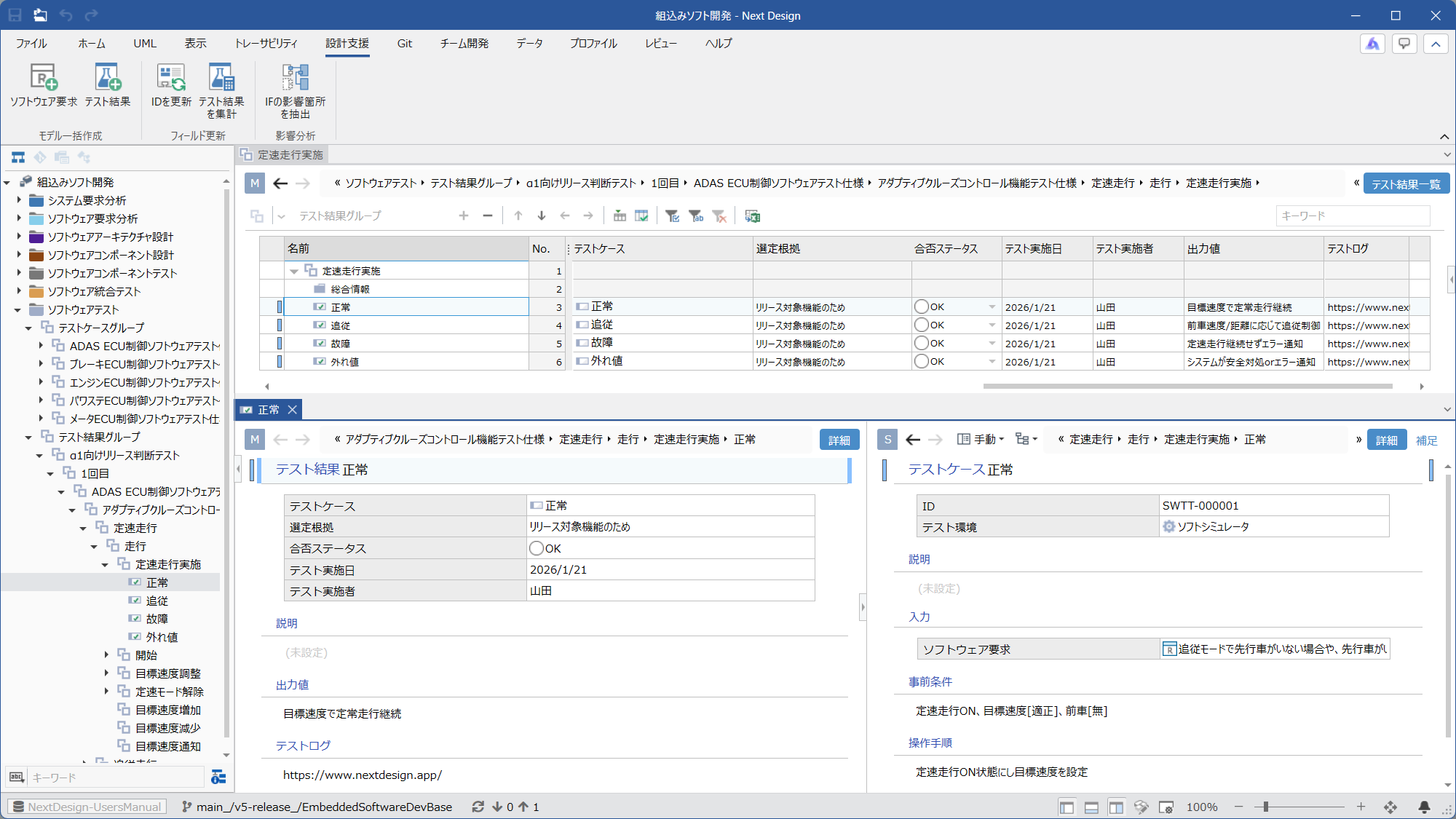Select the OK radio in the 外れ値 grid row
1456x819 pixels.
click(x=922, y=362)
